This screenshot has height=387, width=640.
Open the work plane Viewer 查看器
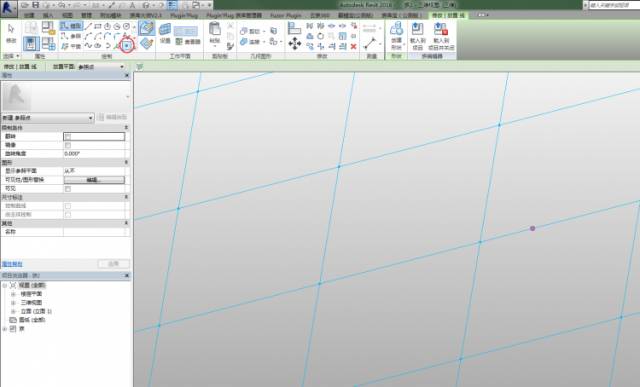tap(188, 42)
